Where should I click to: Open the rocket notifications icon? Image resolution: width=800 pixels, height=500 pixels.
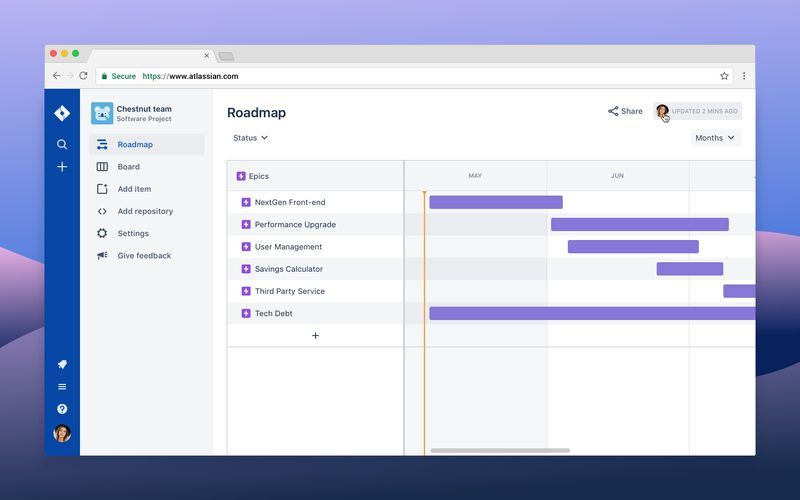pyautogui.click(x=62, y=364)
